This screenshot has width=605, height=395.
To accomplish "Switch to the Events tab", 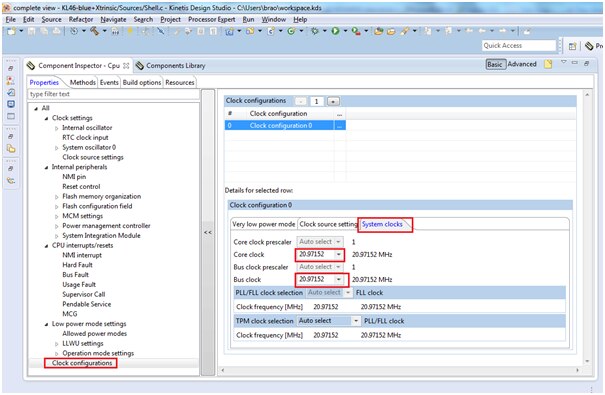I will point(109,83).
